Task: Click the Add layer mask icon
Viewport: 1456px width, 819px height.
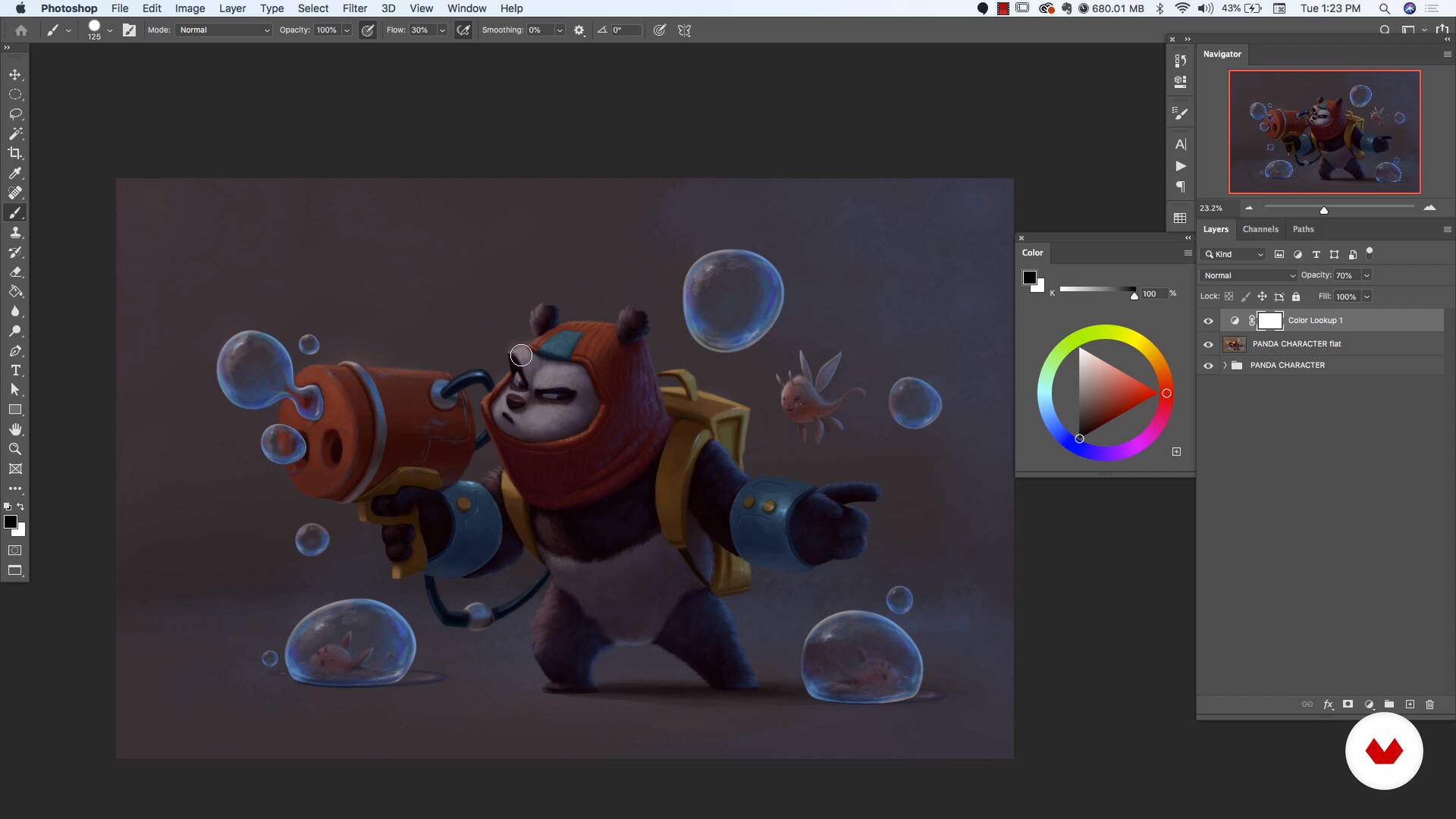Action: coord(1348,704)
